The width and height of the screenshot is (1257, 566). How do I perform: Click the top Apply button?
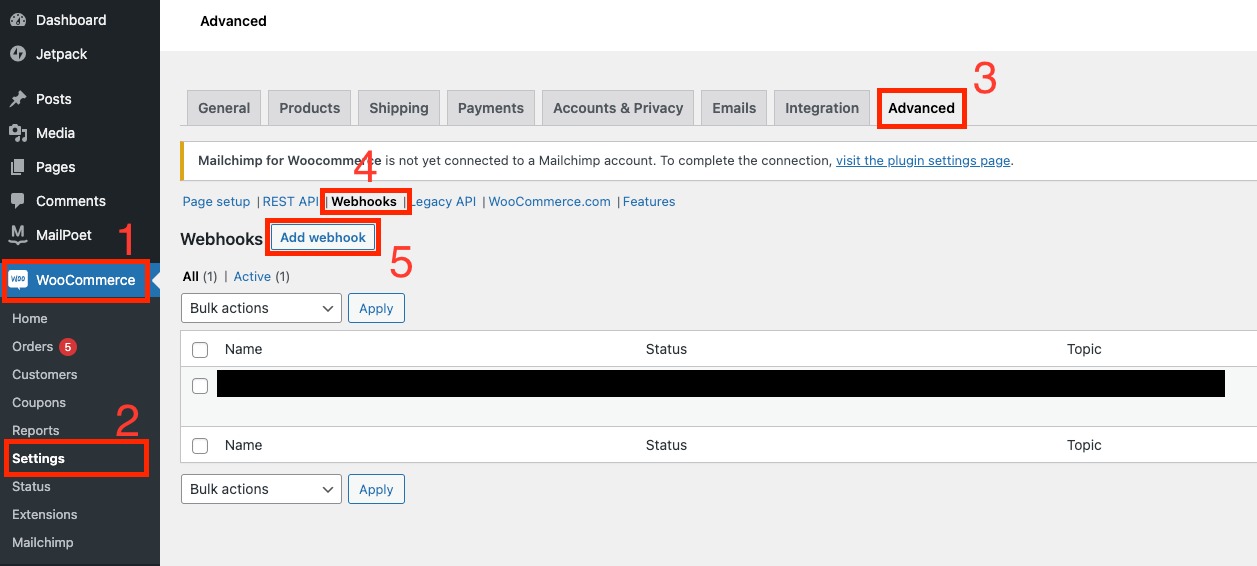(376, 308)
